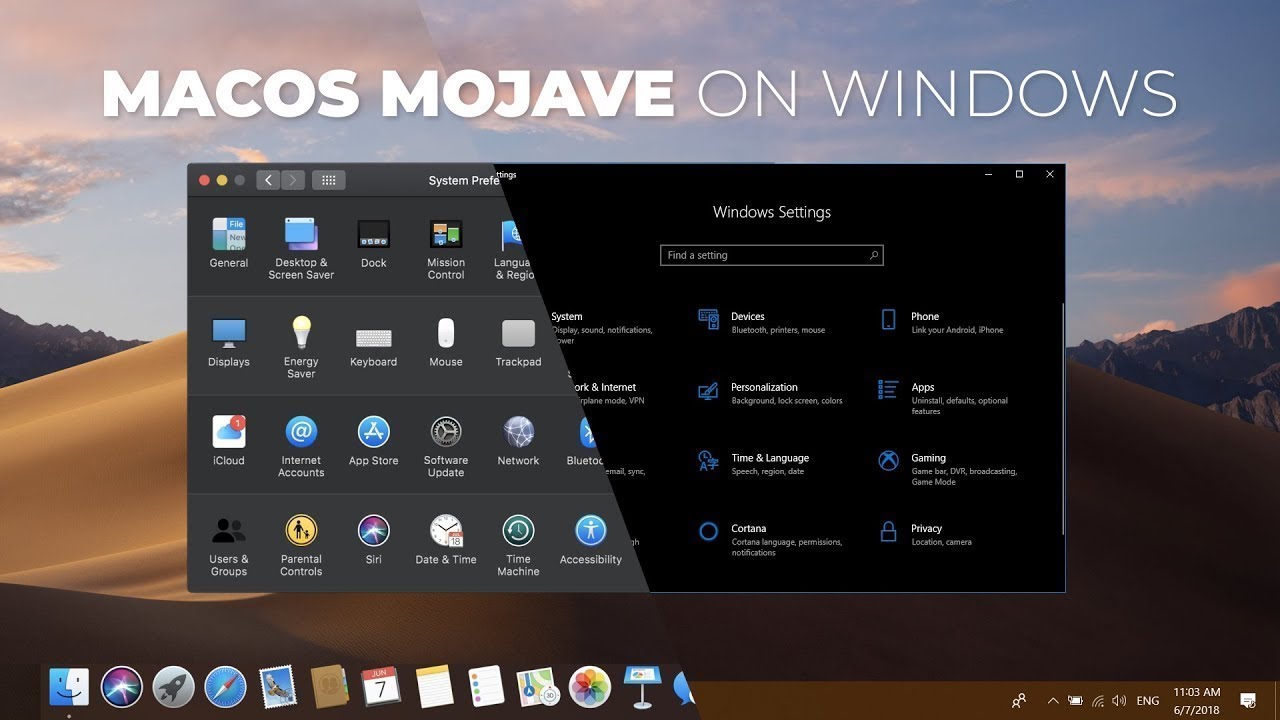1280x720 pixels.
Task: Open Devices in Windows Settings
Action: tap(762, 321)
